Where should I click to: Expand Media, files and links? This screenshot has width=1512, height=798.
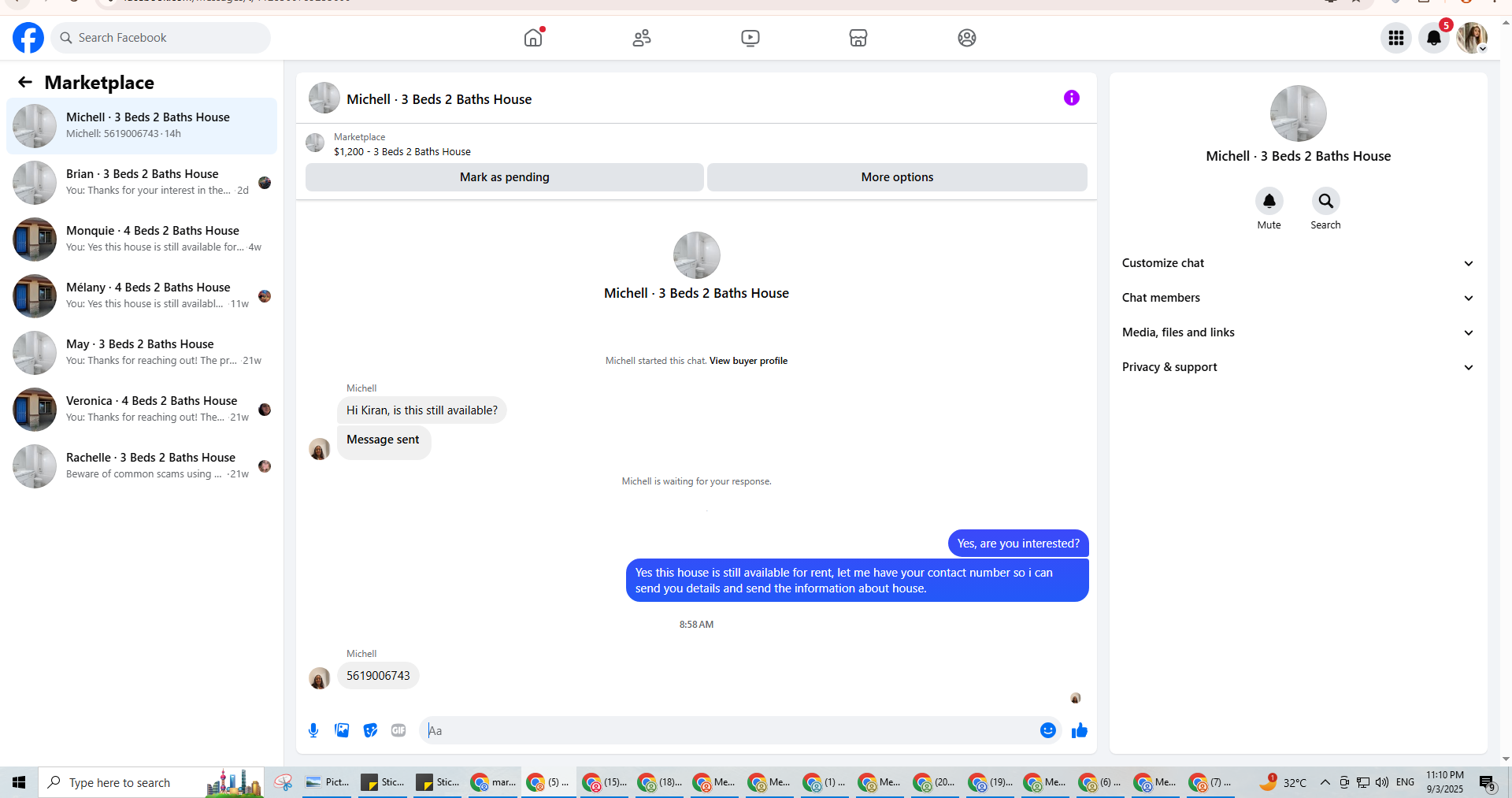click(x=1299, y=332)
